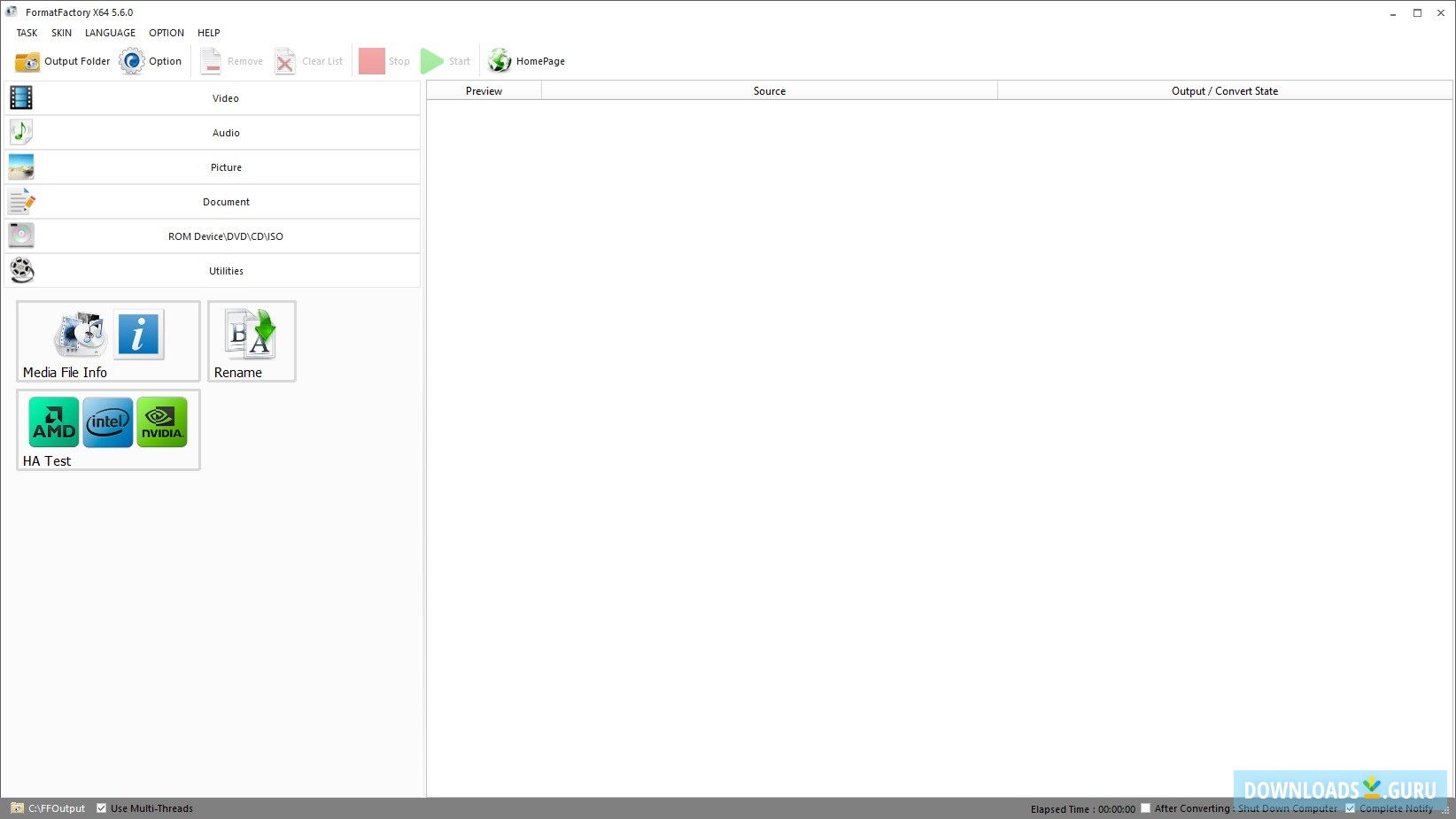The height and width of the screenshot is (819, 1456).
Task: Expand the ROM Device\DVD\CD\ISO section
Action: coord(213,236)
